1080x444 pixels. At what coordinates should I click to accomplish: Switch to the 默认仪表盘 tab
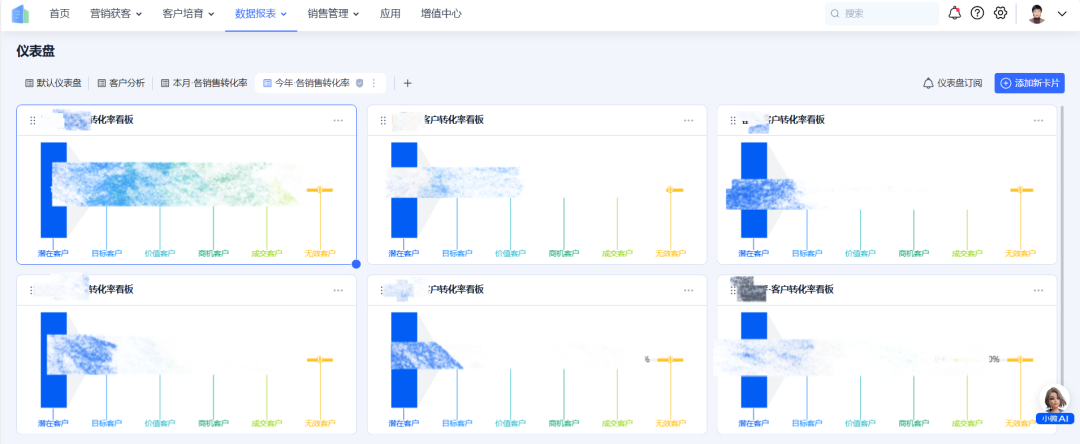pos(53,83)
